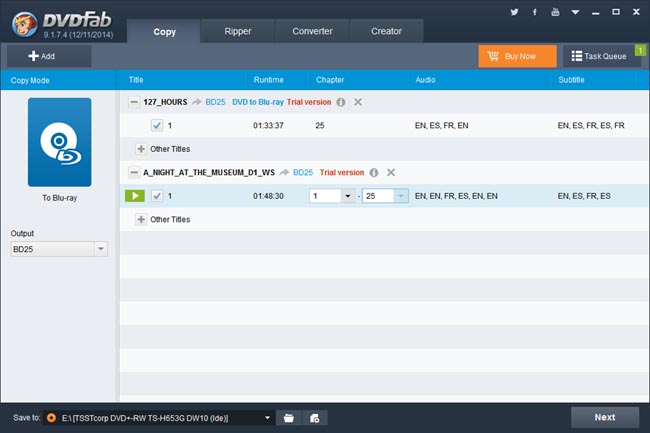Click the green task count badge
The width and height of the screenshot is (650, 433).
640,50
